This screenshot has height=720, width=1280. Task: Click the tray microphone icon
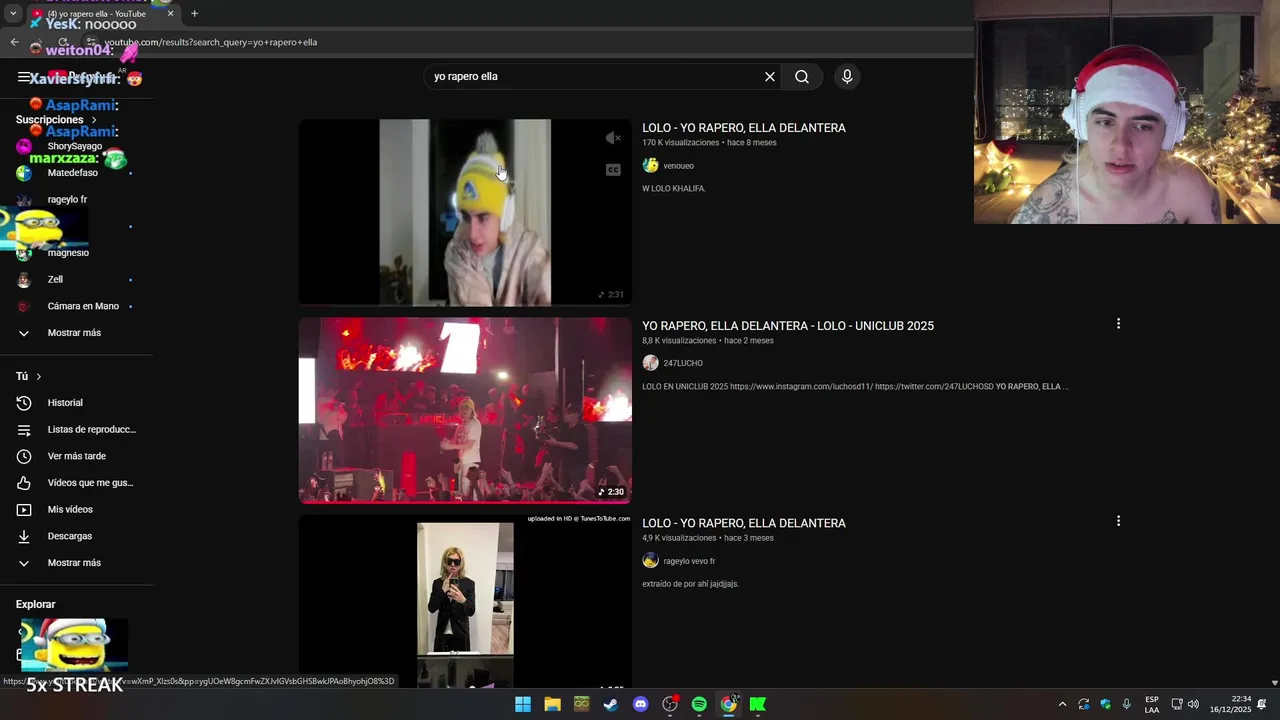1127,704
